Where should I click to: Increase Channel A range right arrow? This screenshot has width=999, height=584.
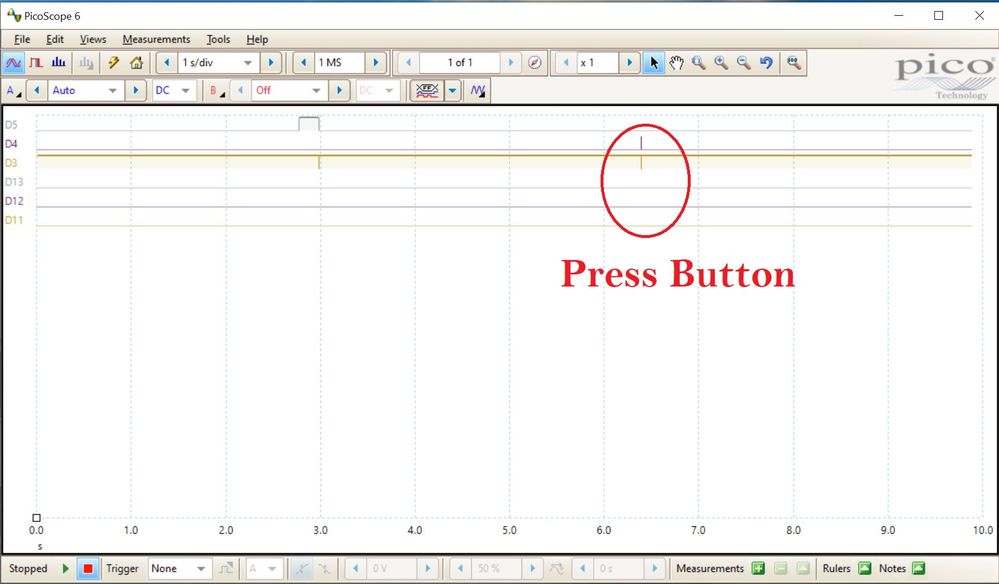coord(135,90)
